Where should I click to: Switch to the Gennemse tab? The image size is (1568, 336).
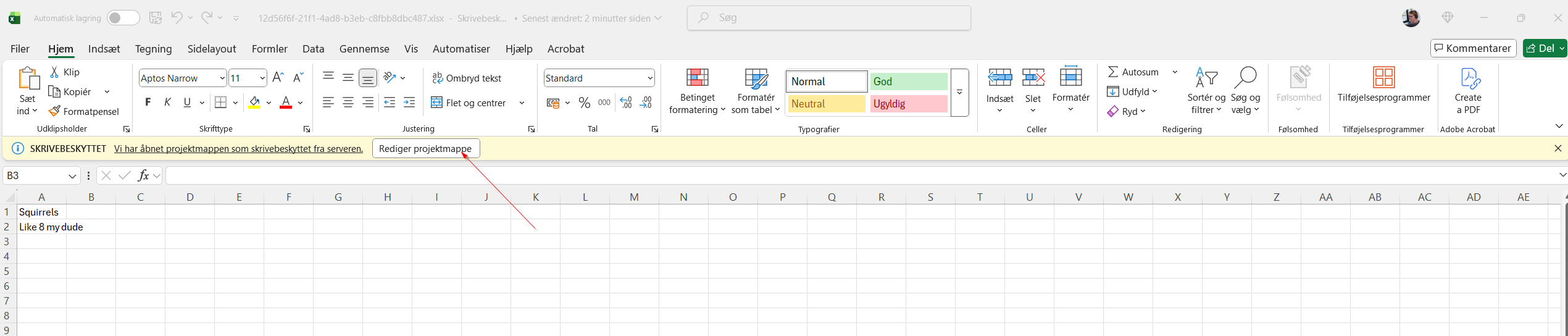(364, 49)
